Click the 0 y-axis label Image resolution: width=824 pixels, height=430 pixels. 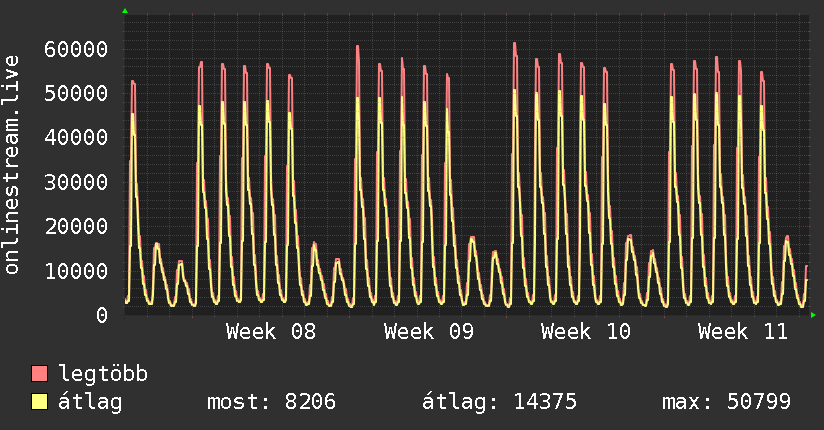click(x=102, y=315)
